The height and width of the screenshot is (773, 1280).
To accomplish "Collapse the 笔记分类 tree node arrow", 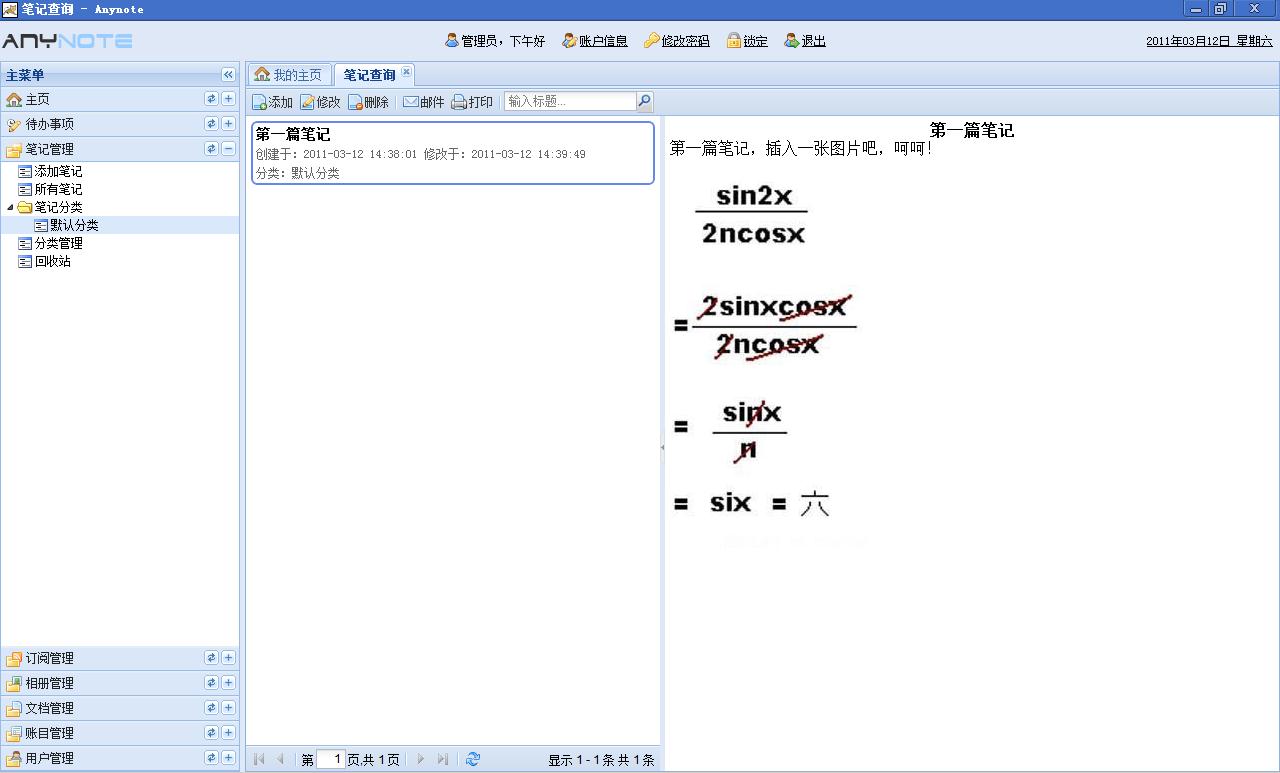I will coord(10,207).
